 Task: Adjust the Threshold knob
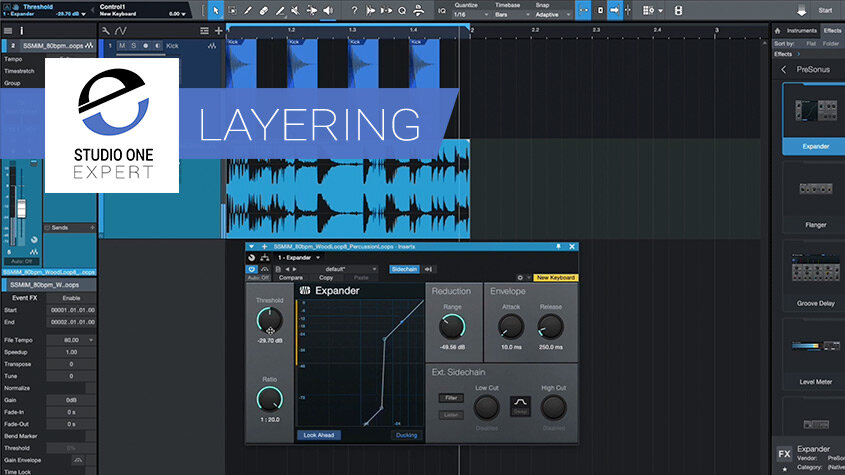coord(269,320)
